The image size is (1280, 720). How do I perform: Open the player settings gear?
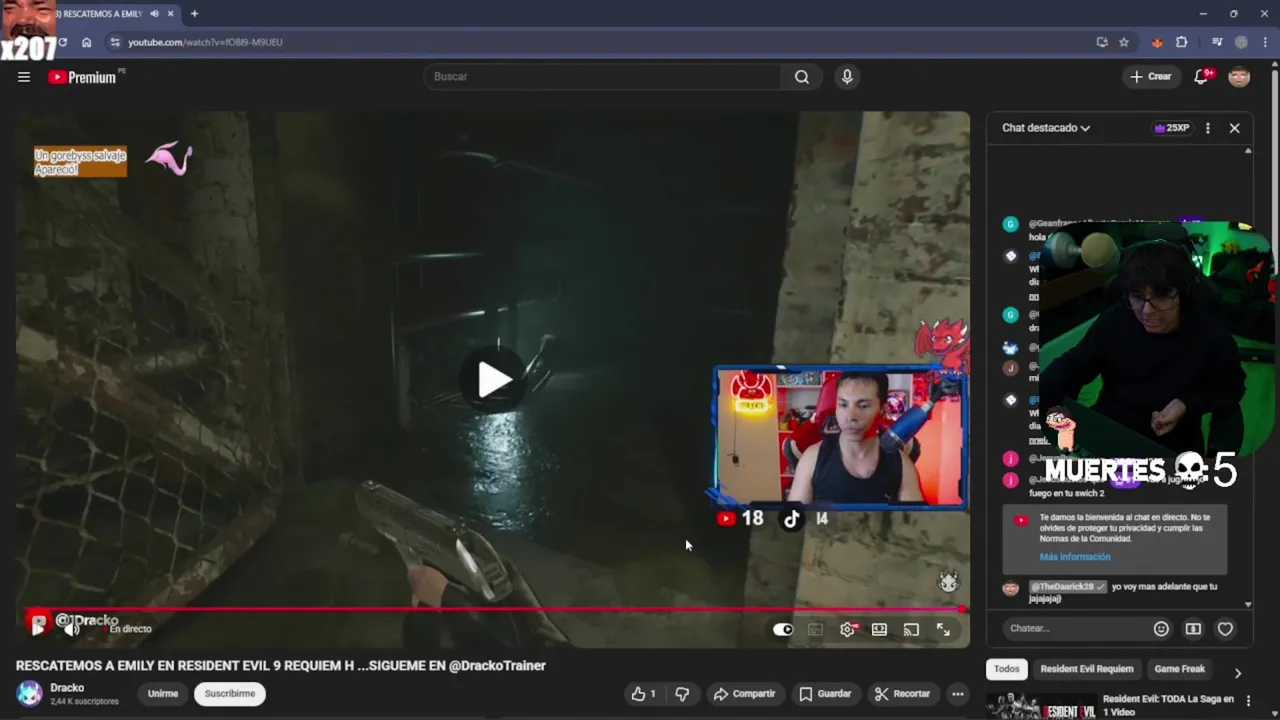coord(848,629)
